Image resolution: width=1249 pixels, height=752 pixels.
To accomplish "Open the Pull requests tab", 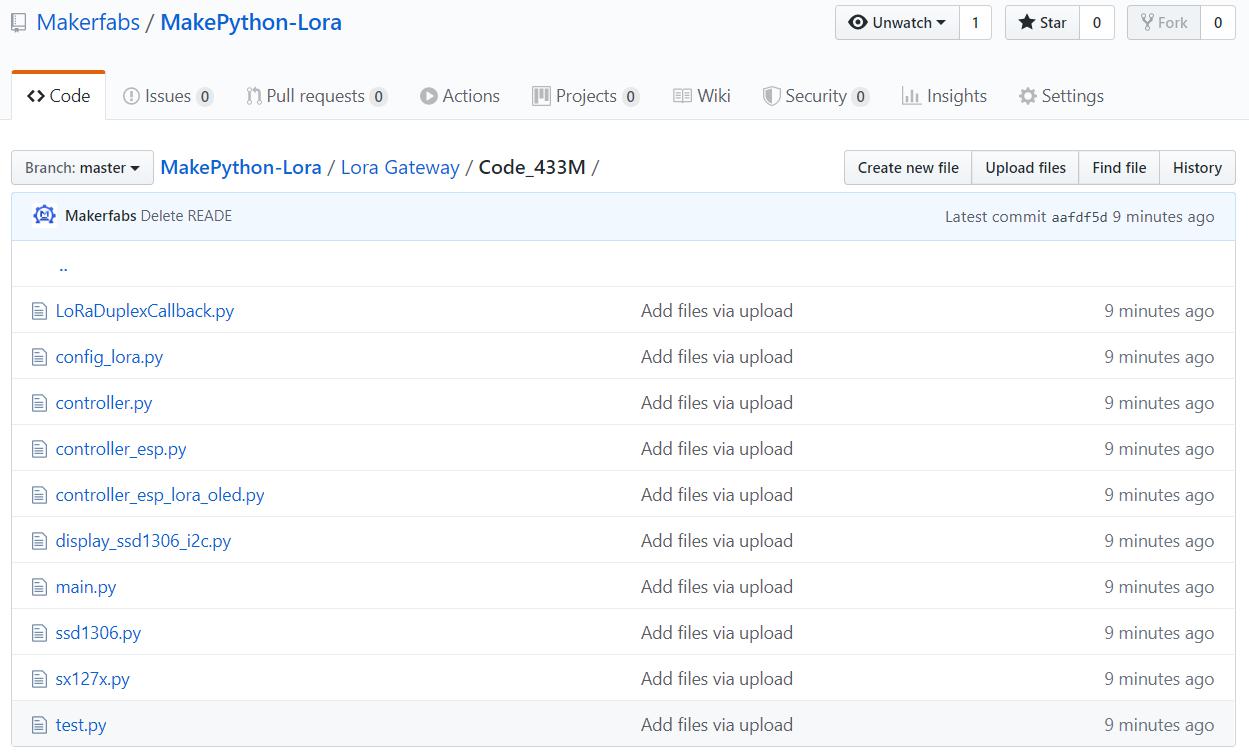I will click(x=316, y=96).
